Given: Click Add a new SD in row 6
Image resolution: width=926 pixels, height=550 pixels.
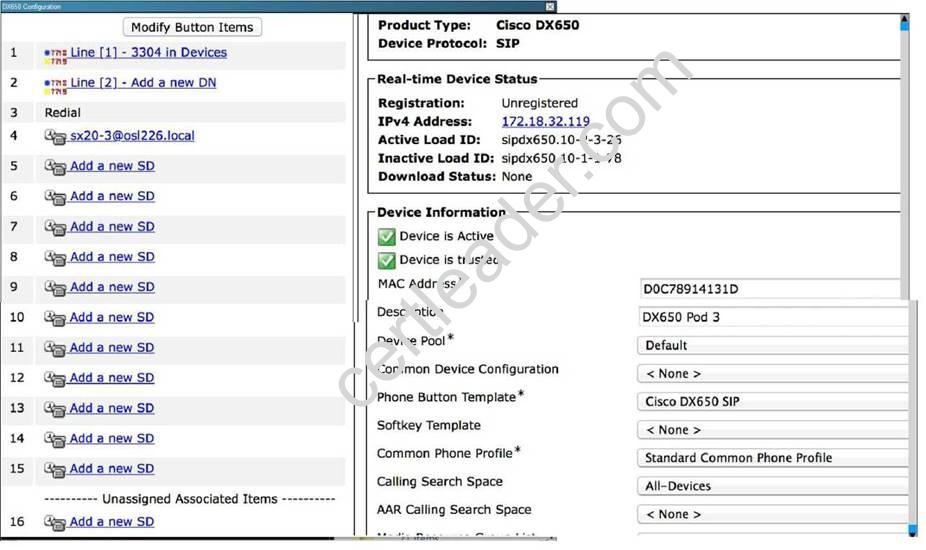Looking at the screenshot, I should [112, 196].
